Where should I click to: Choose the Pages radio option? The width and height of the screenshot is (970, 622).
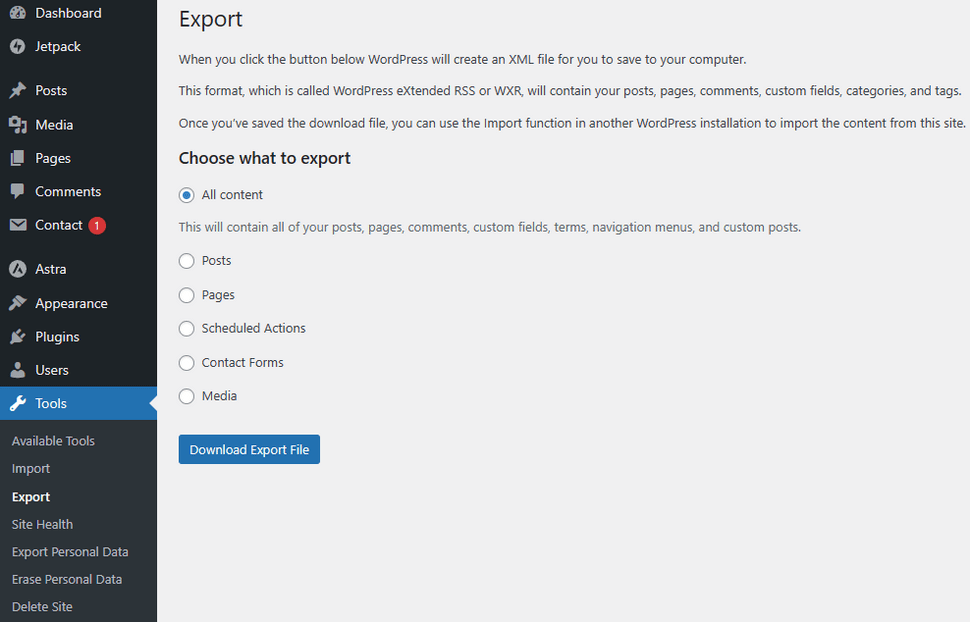[186, 295]
